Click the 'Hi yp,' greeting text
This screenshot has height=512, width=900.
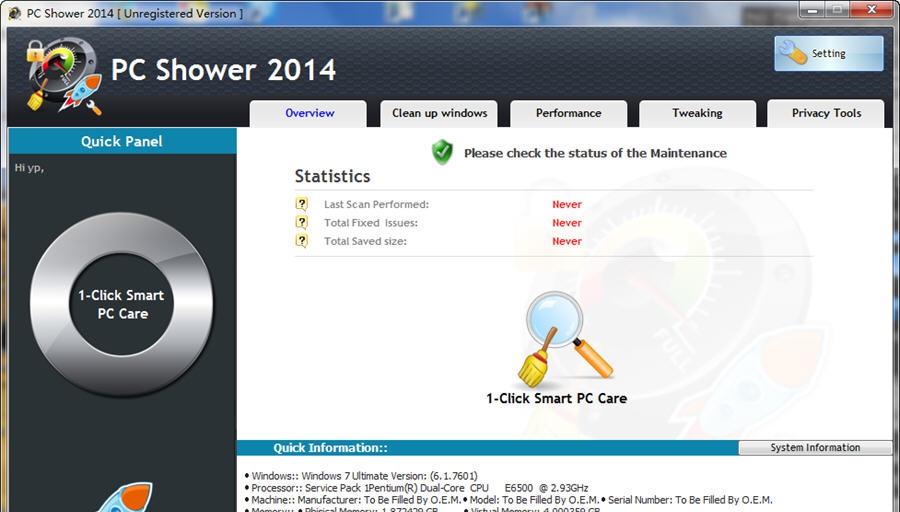coord(29,168)
